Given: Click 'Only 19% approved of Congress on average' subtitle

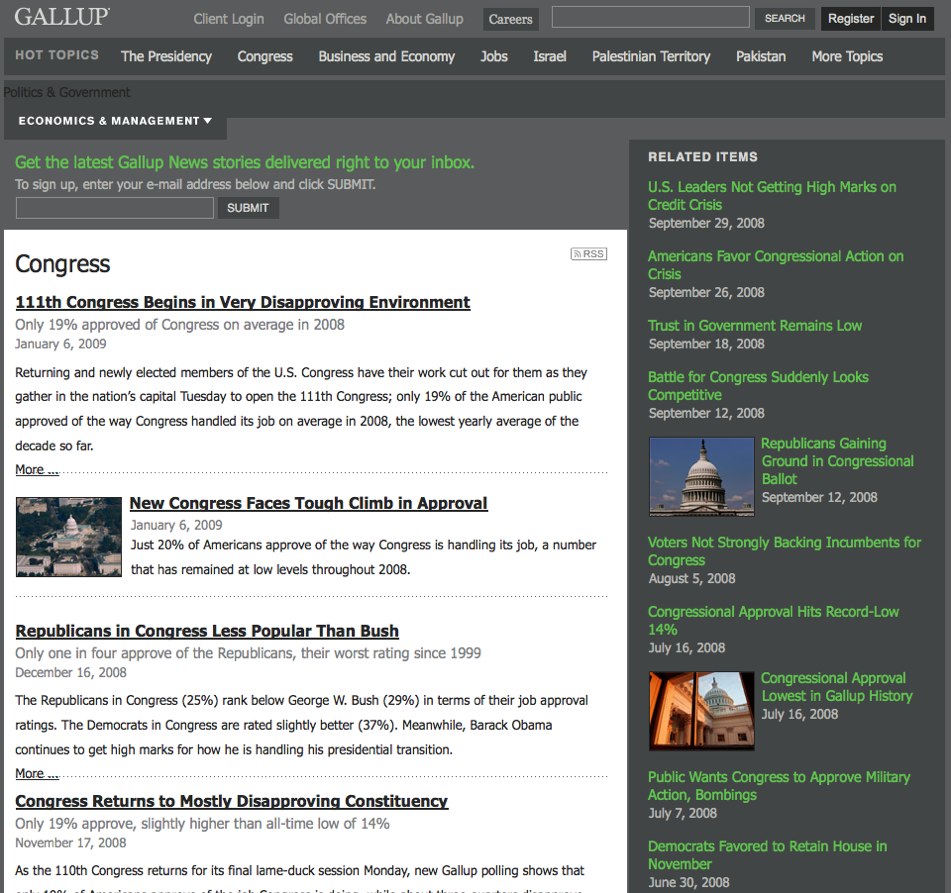Looking at the screenshot, I should point(180,325).
